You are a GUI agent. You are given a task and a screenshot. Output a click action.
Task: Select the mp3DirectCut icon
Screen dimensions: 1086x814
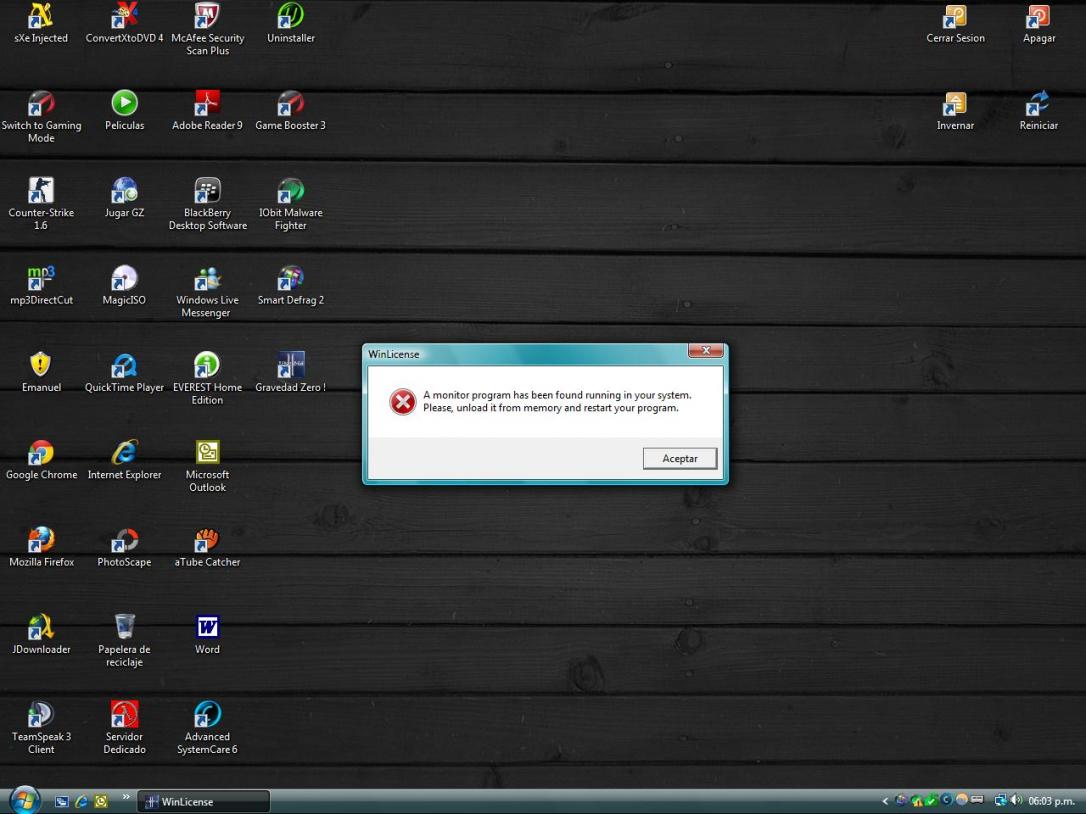41,285
